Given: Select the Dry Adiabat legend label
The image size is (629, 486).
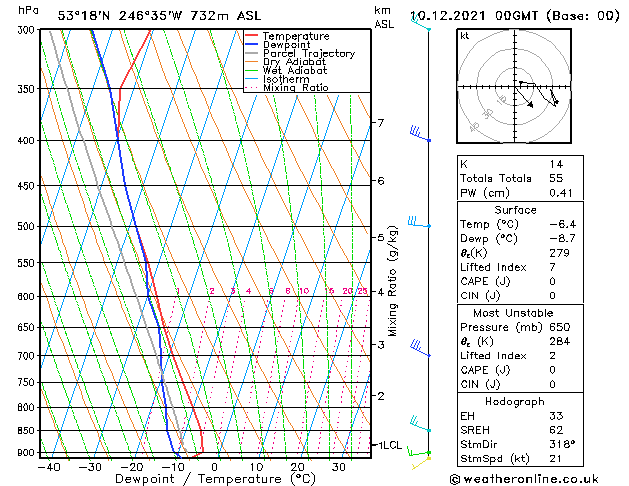Looking at the screenshot, I should 294,62.
